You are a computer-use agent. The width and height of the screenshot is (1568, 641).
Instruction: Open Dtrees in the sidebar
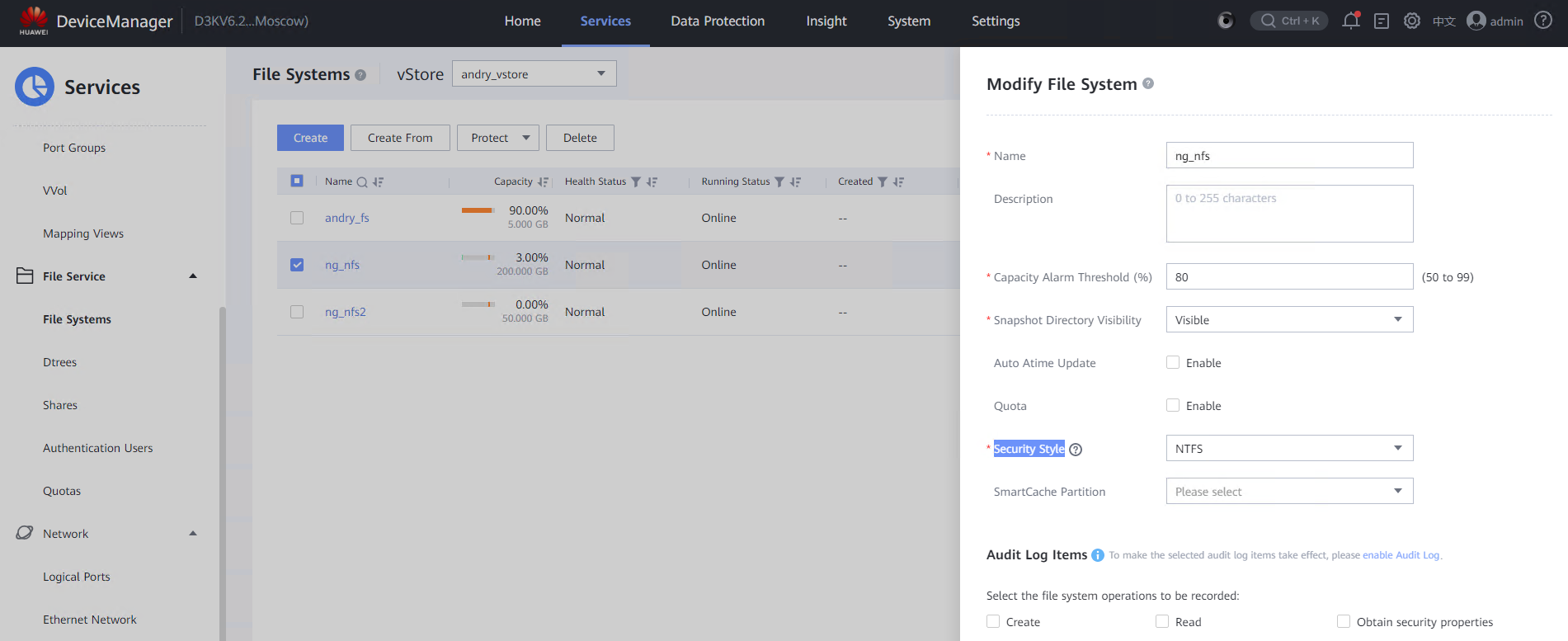[x=60, y=362]
